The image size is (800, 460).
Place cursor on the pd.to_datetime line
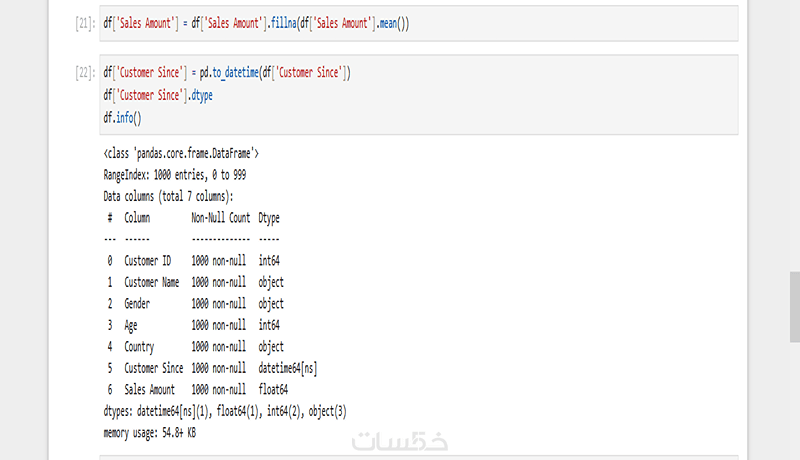click(x=226, y=74)
